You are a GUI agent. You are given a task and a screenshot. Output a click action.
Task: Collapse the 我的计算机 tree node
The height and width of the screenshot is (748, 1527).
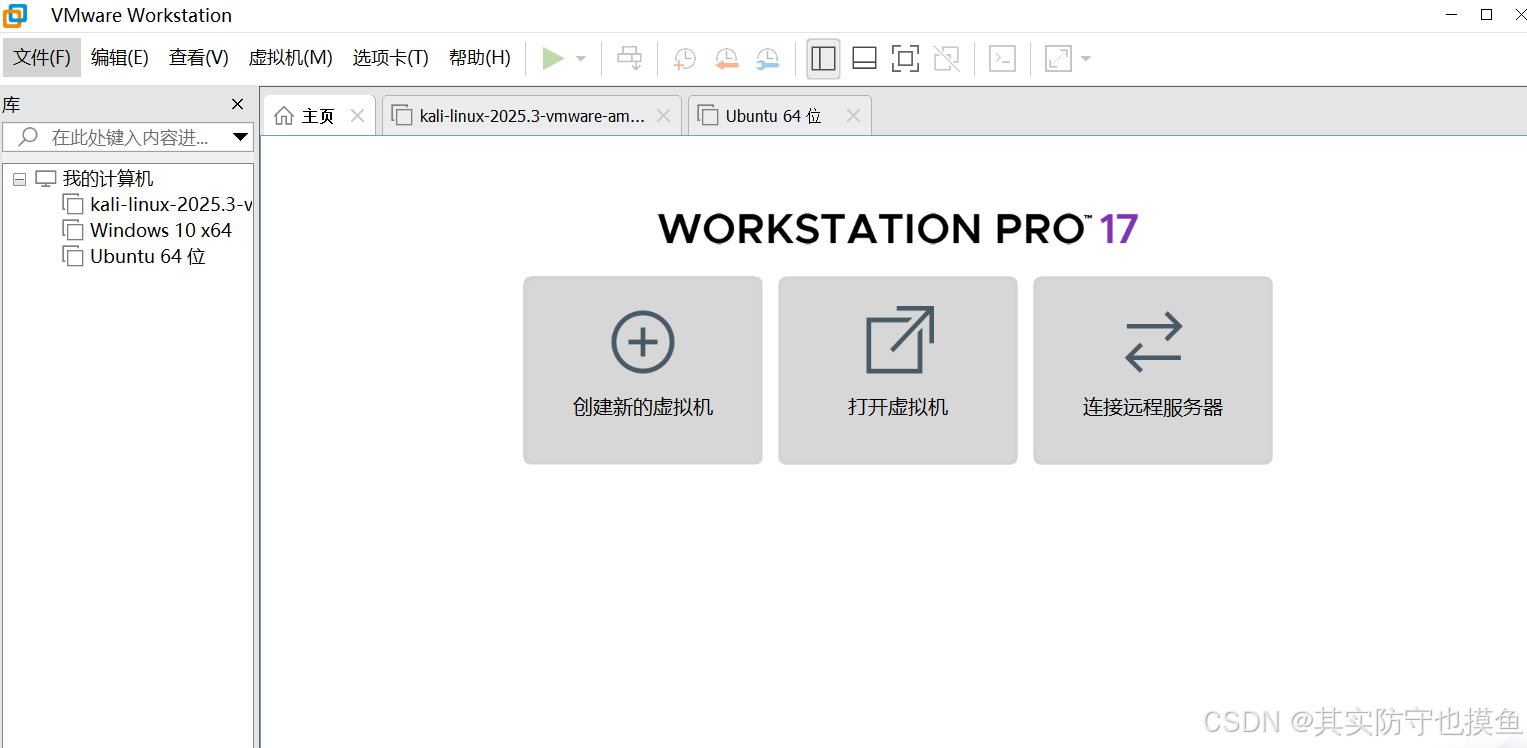(19, 179)
